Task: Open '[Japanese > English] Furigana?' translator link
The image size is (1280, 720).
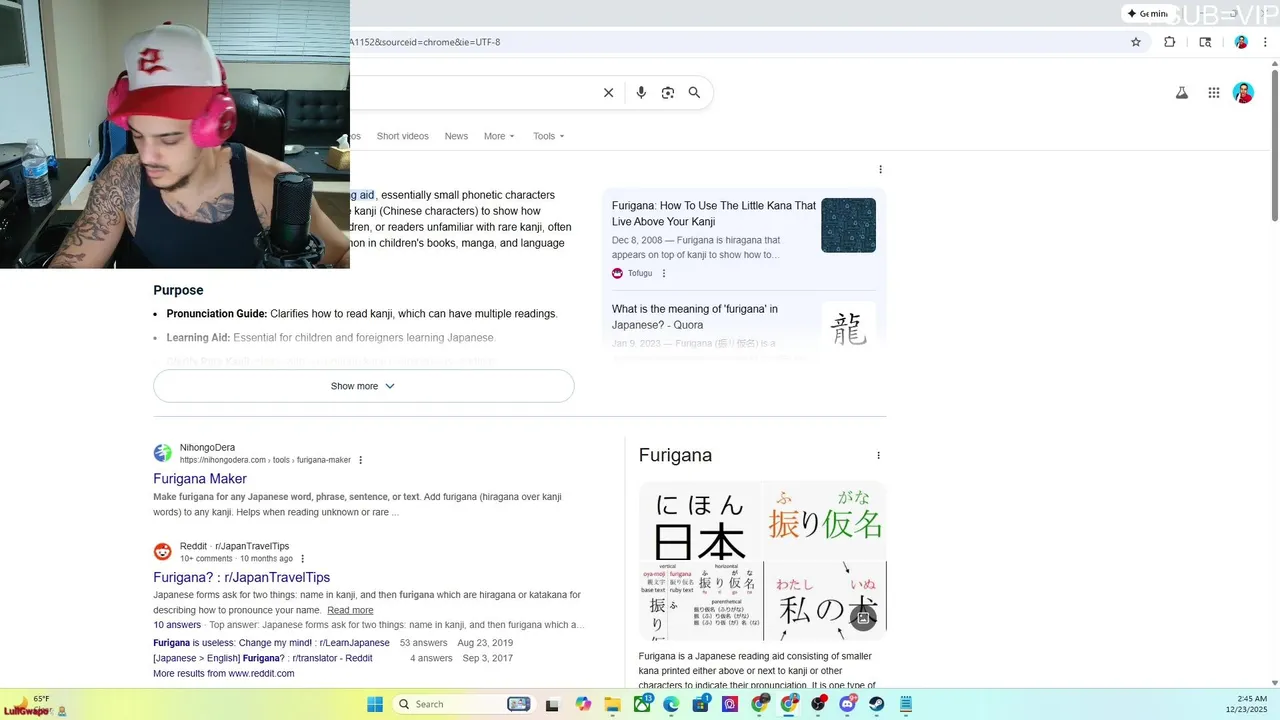Action: [x=263, y=658]
